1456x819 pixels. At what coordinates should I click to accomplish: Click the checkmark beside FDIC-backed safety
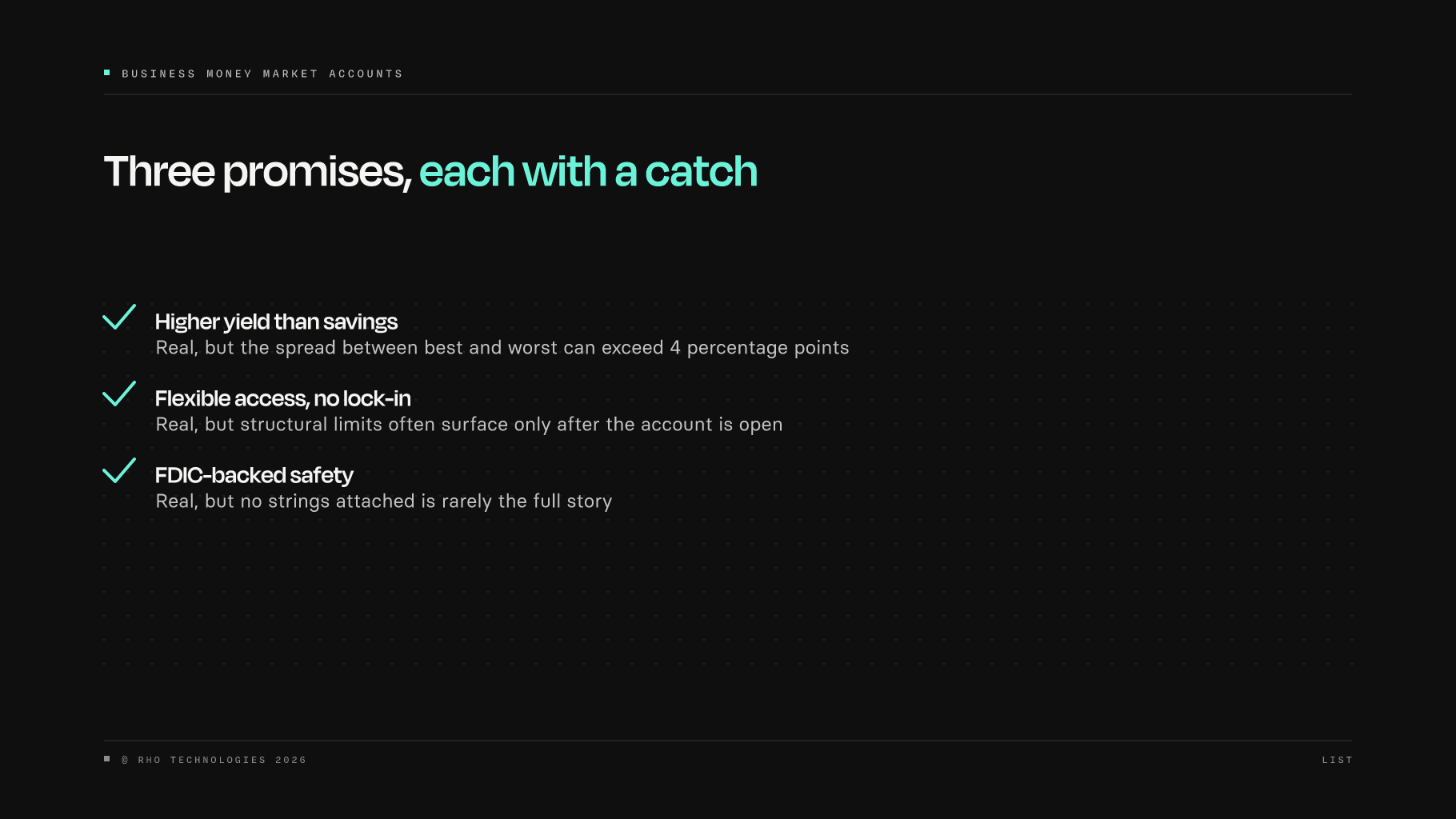pyautogui.click(x=119, y=470)
